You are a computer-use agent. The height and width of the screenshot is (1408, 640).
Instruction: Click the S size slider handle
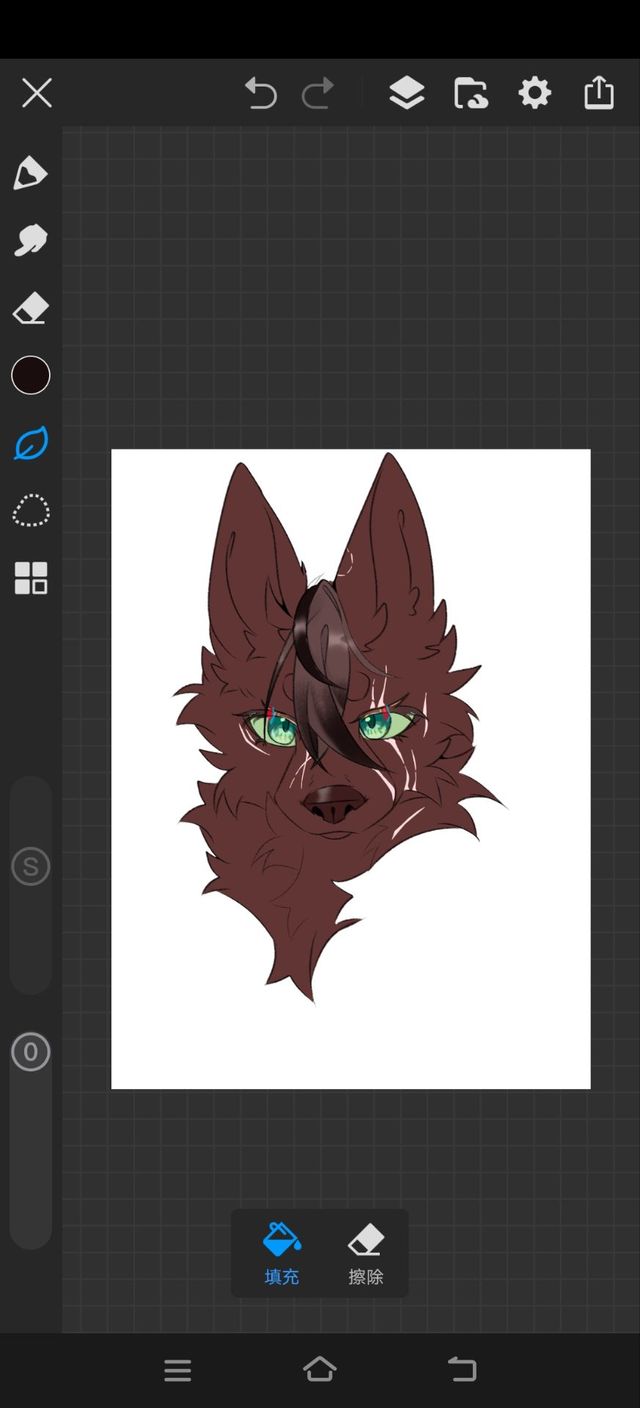click(30, 866)
